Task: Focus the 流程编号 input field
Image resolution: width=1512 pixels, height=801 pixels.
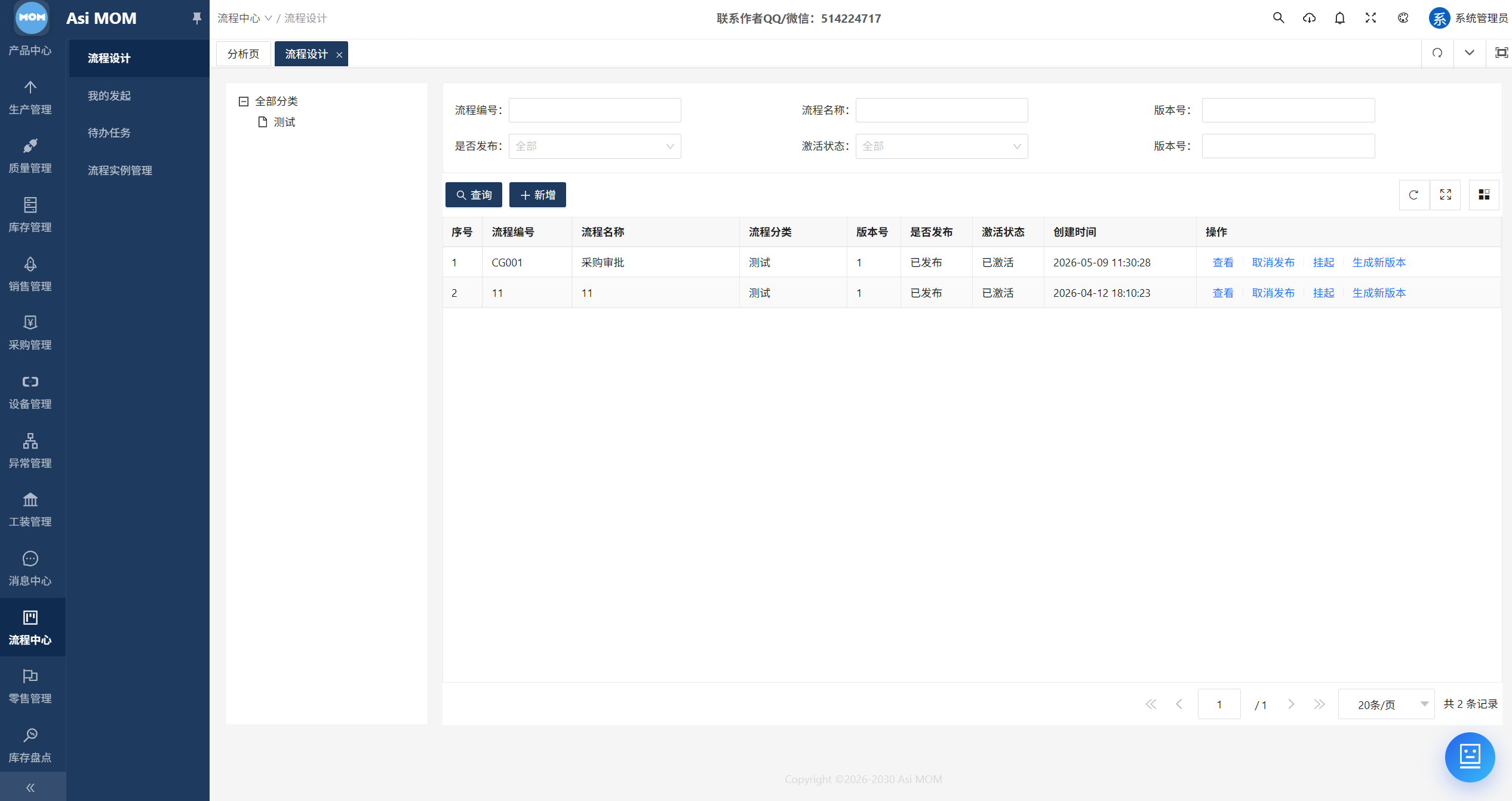Action: click(594, 110)
